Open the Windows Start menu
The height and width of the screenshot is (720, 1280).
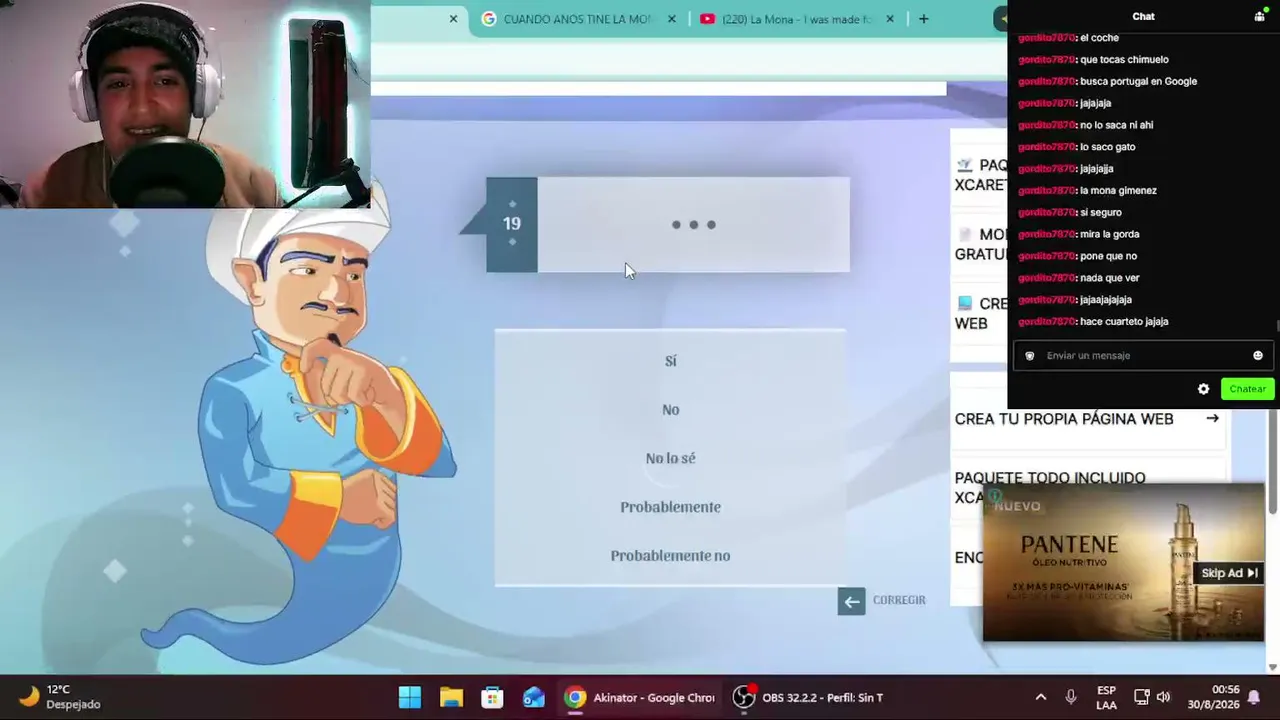tap(410, 698)
